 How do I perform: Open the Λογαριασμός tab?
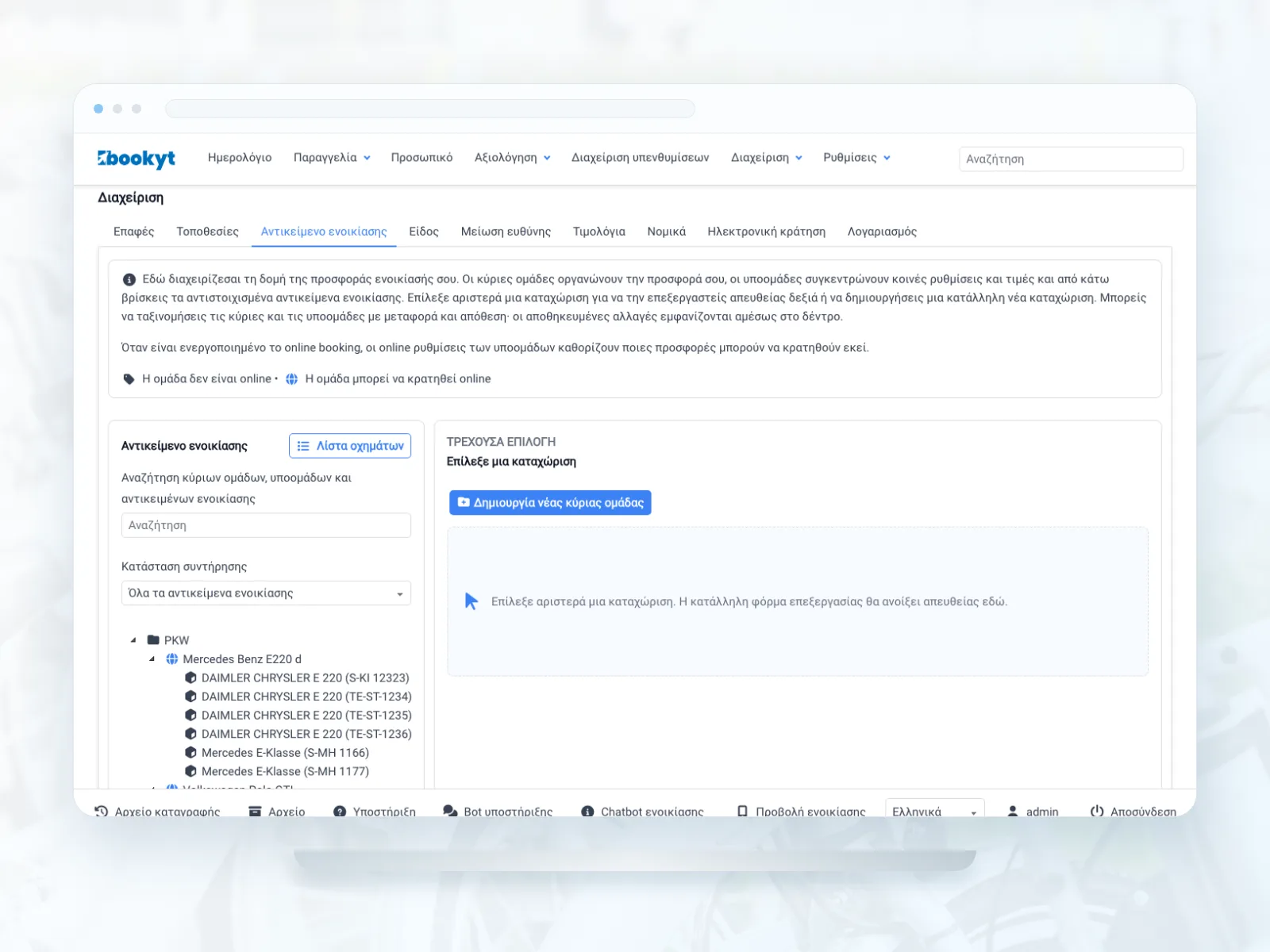[x=882, y=232]
